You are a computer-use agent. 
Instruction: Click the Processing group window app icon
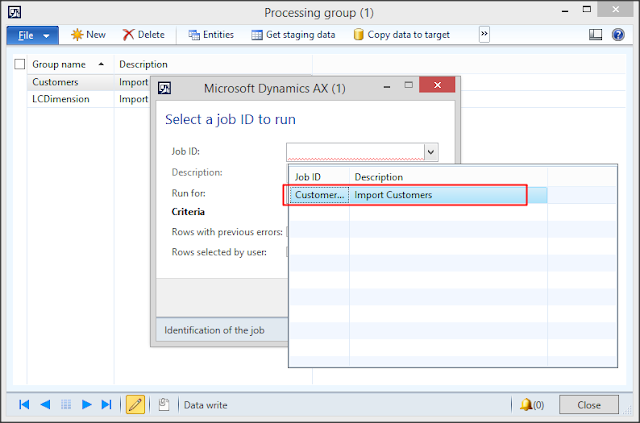coord(14,12)
